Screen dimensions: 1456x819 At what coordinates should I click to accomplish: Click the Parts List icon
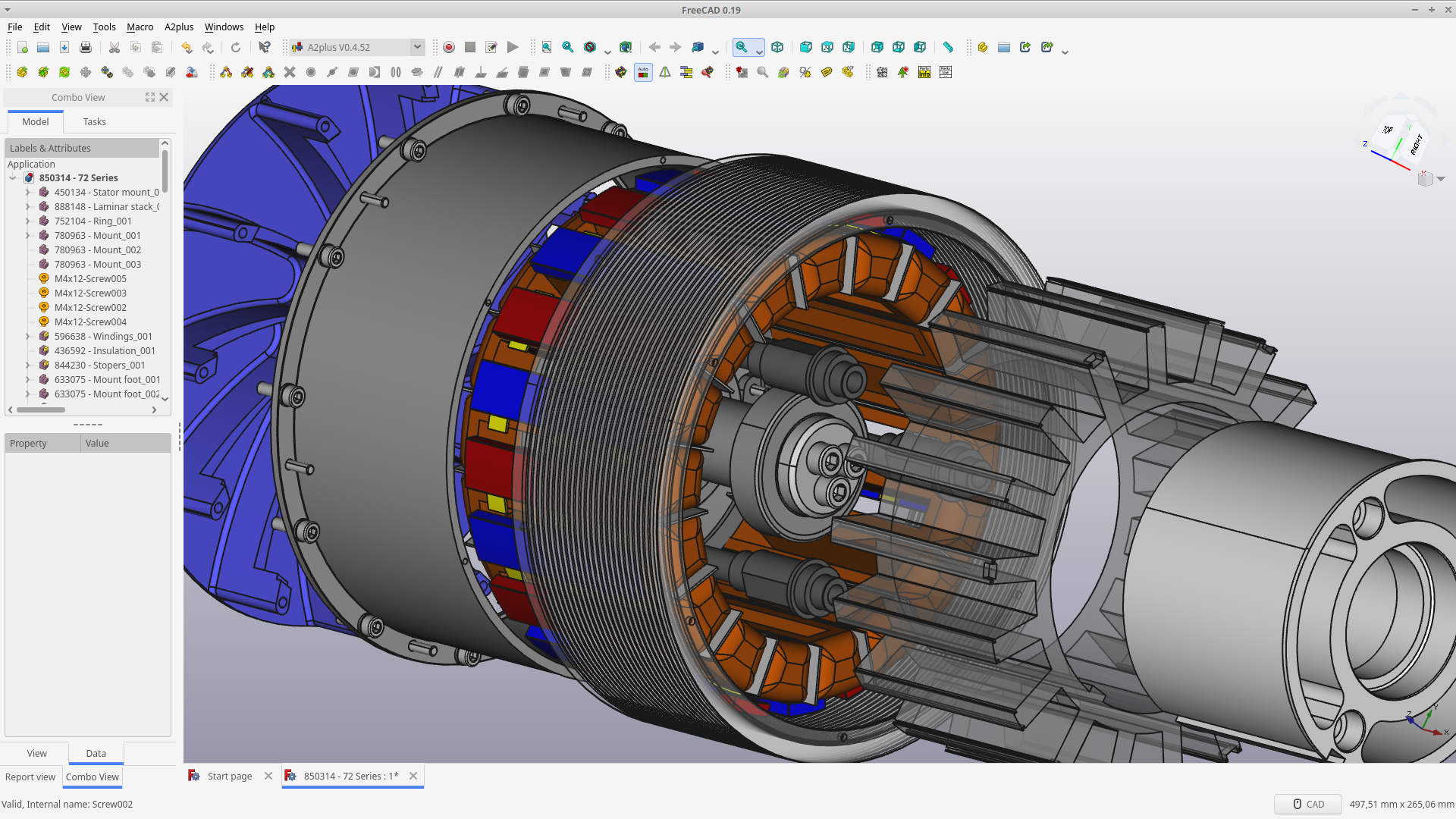(946, 72)
